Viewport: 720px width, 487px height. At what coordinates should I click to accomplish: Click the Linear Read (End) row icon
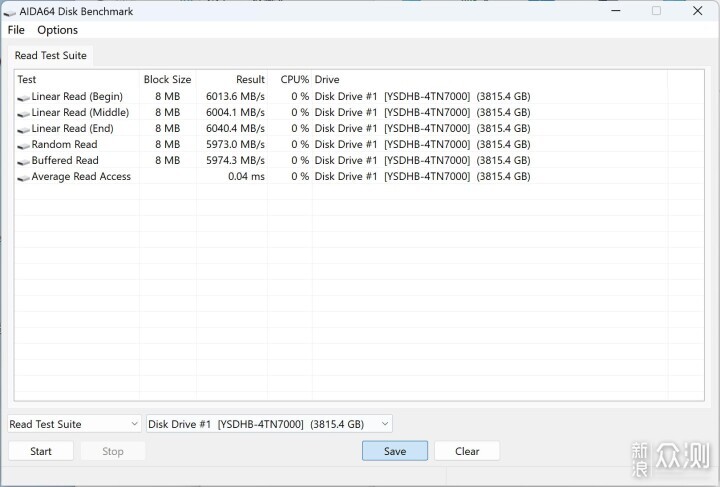coord(23,130)
